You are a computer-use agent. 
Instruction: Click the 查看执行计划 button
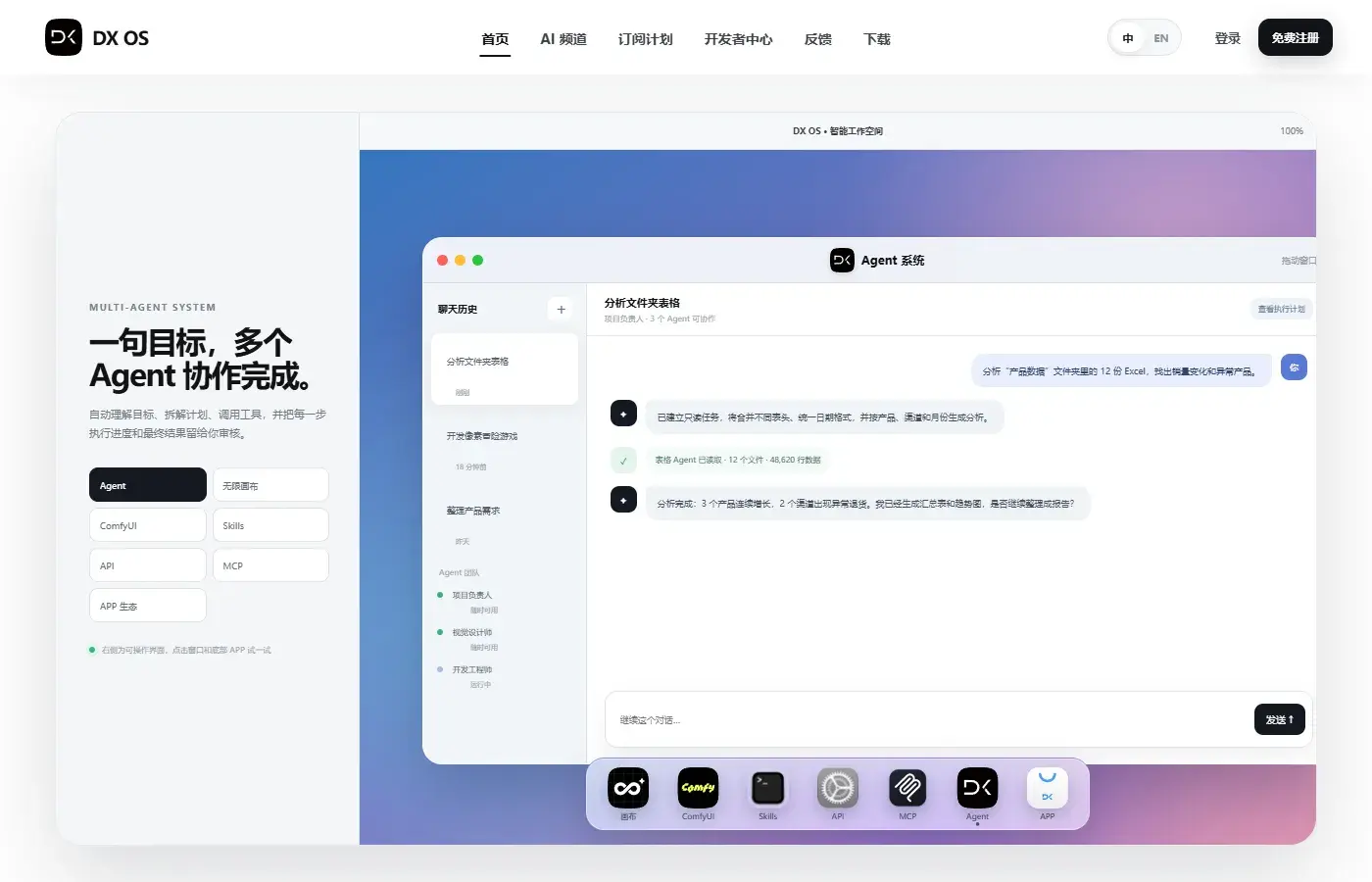tap(1282, 309)
